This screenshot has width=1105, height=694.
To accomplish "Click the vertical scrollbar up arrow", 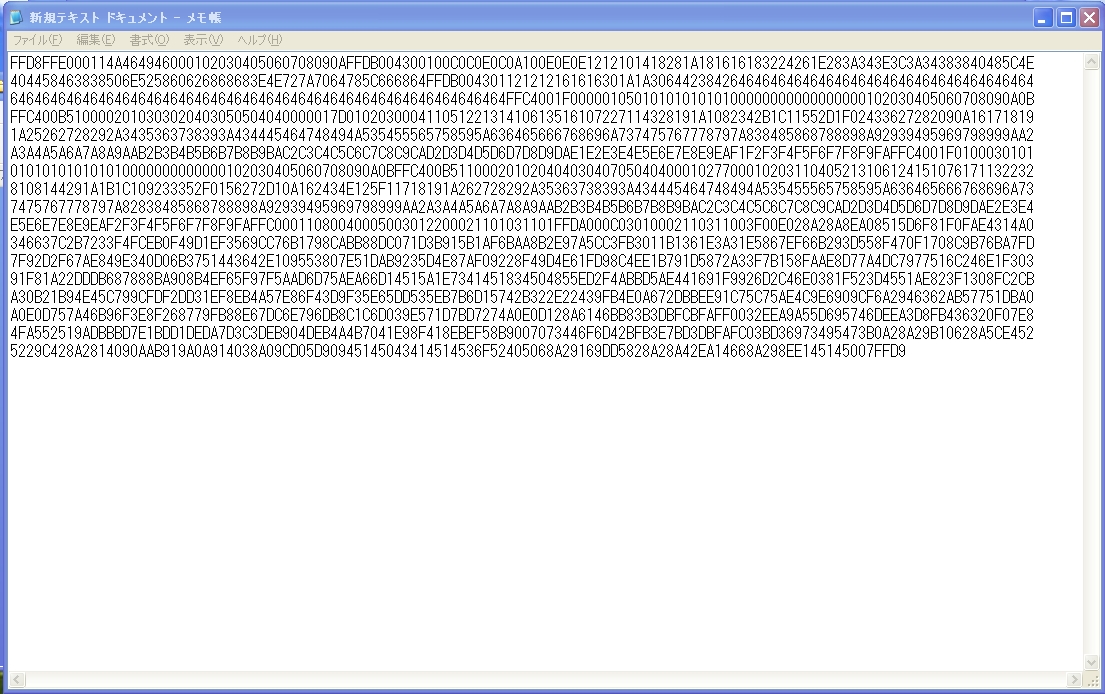I will (x=1091, y=62).
